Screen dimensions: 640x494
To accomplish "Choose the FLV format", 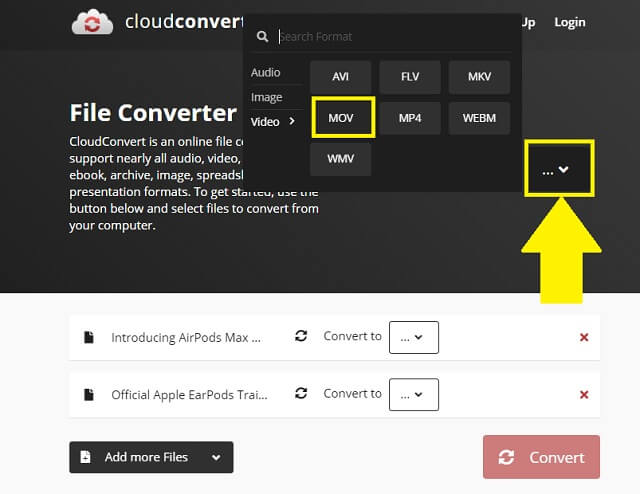I will click(410, 77).
